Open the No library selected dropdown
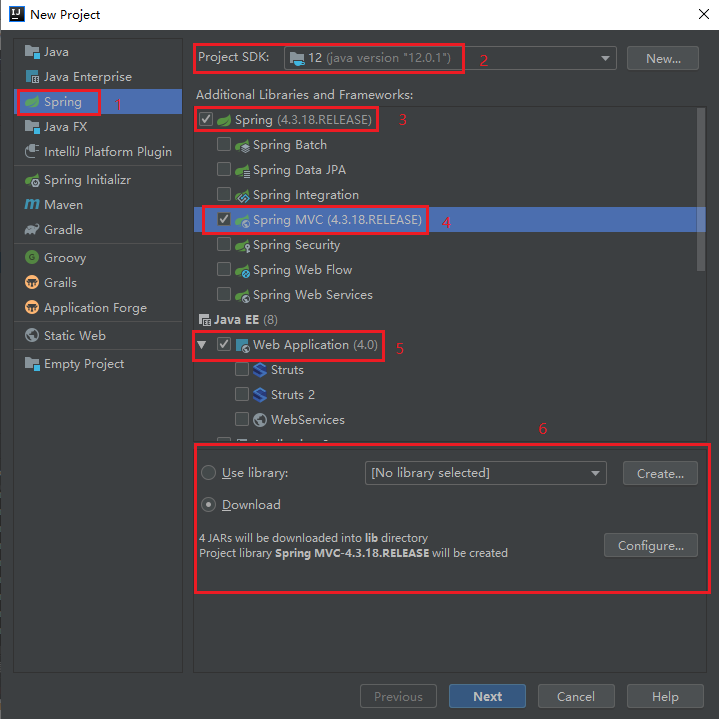Screen dimensions: 719x719 (486, 473)
